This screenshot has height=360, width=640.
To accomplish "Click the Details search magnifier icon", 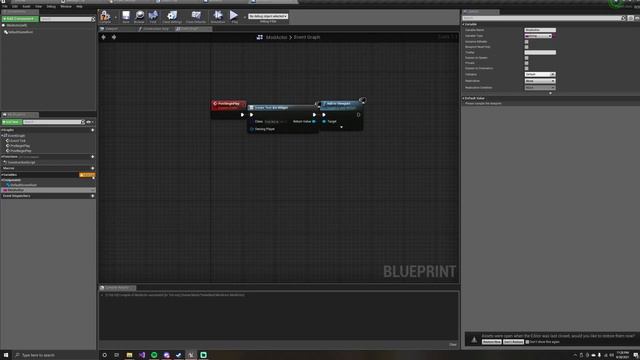I will pos(623,18).
